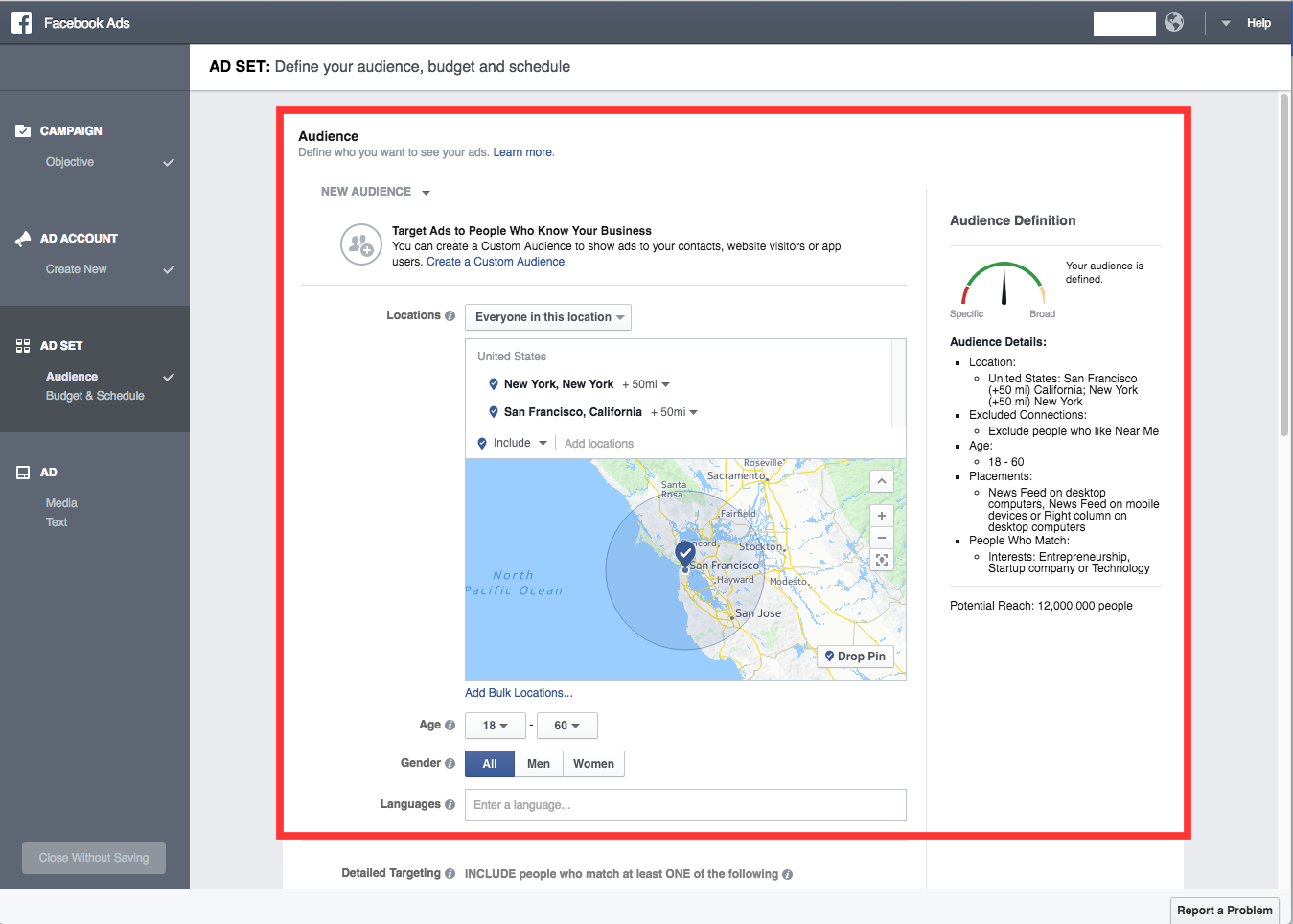Select Men gender option
The image size is (1293, 924).
pos(539,764)
